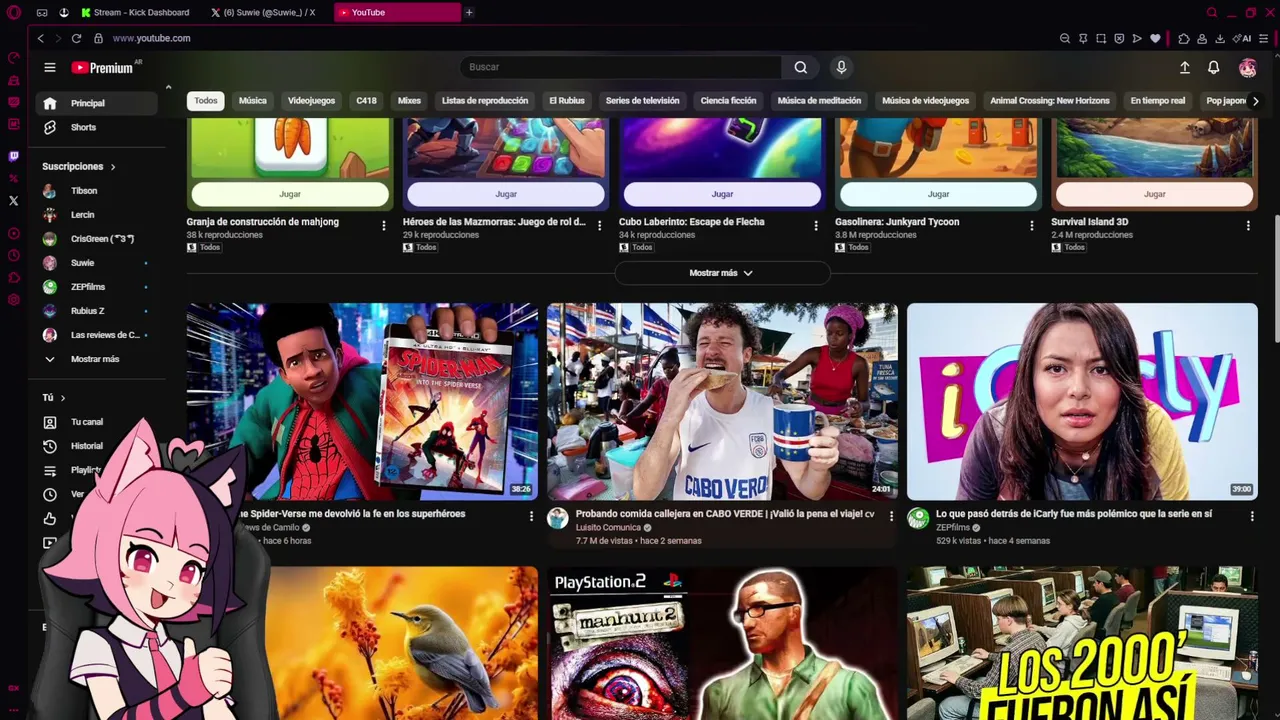Screen dimensions: 1280x720
Task: Expand the Suscripciones section
Action: point(79,166)
